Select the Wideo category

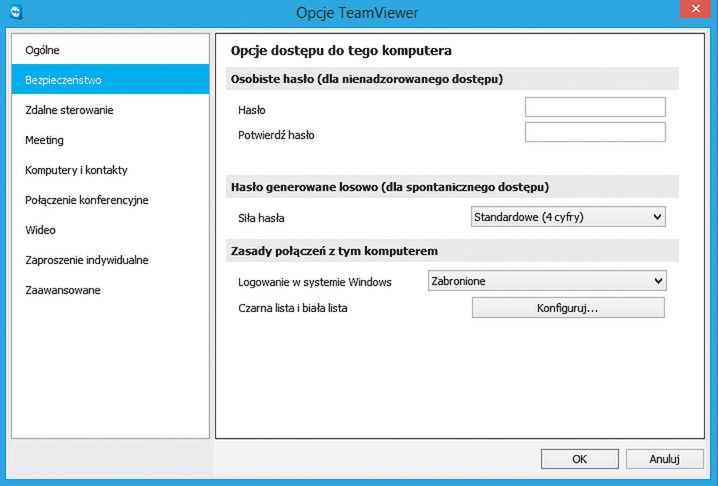110,230
